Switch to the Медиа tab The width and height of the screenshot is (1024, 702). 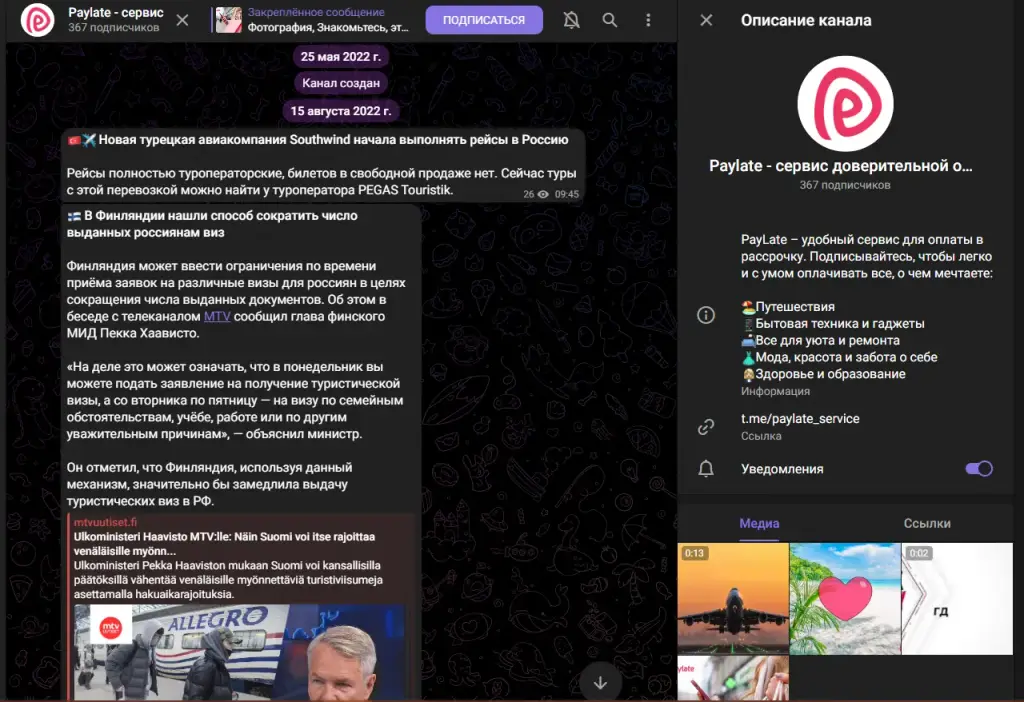[759, 523]
